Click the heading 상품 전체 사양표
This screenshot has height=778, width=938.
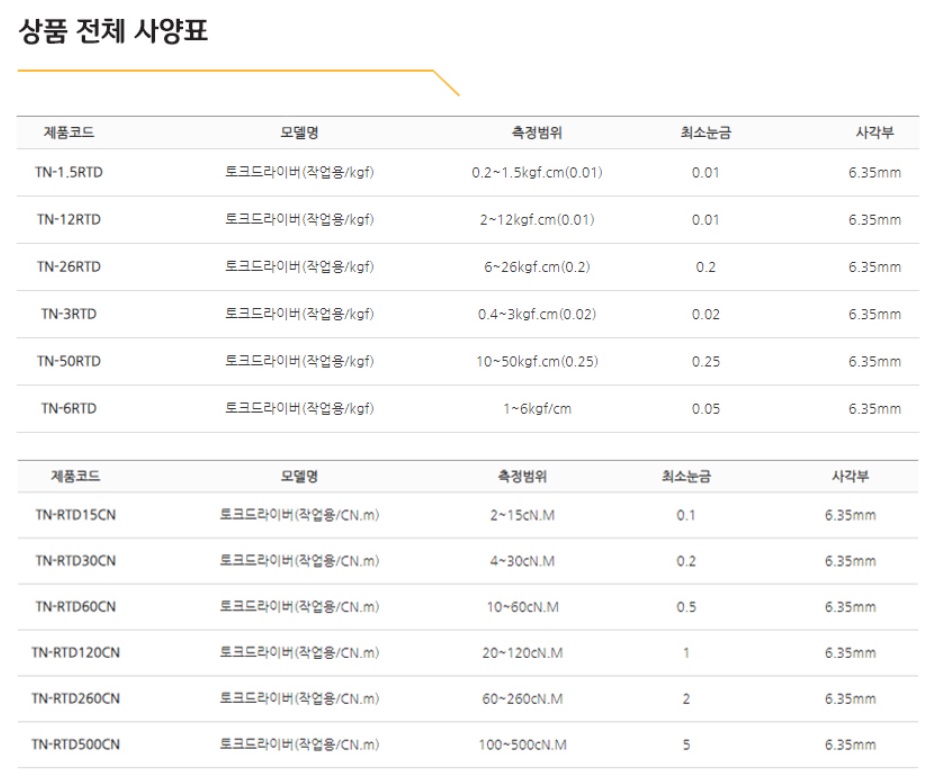point(113,30)
